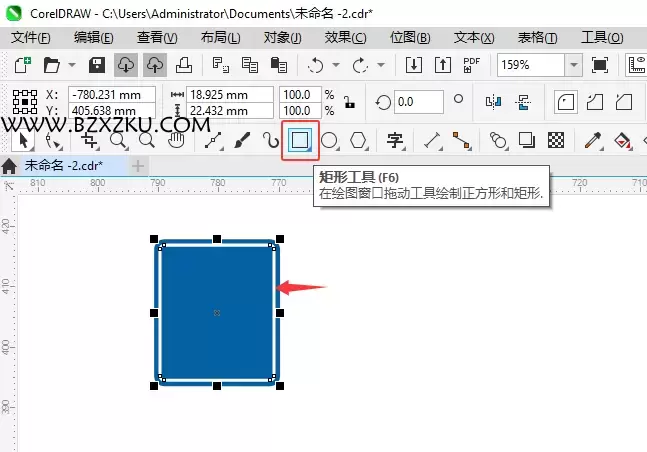This screenshot has width=647, height=452.
Task: Print the document
Action: click(184, 65)
